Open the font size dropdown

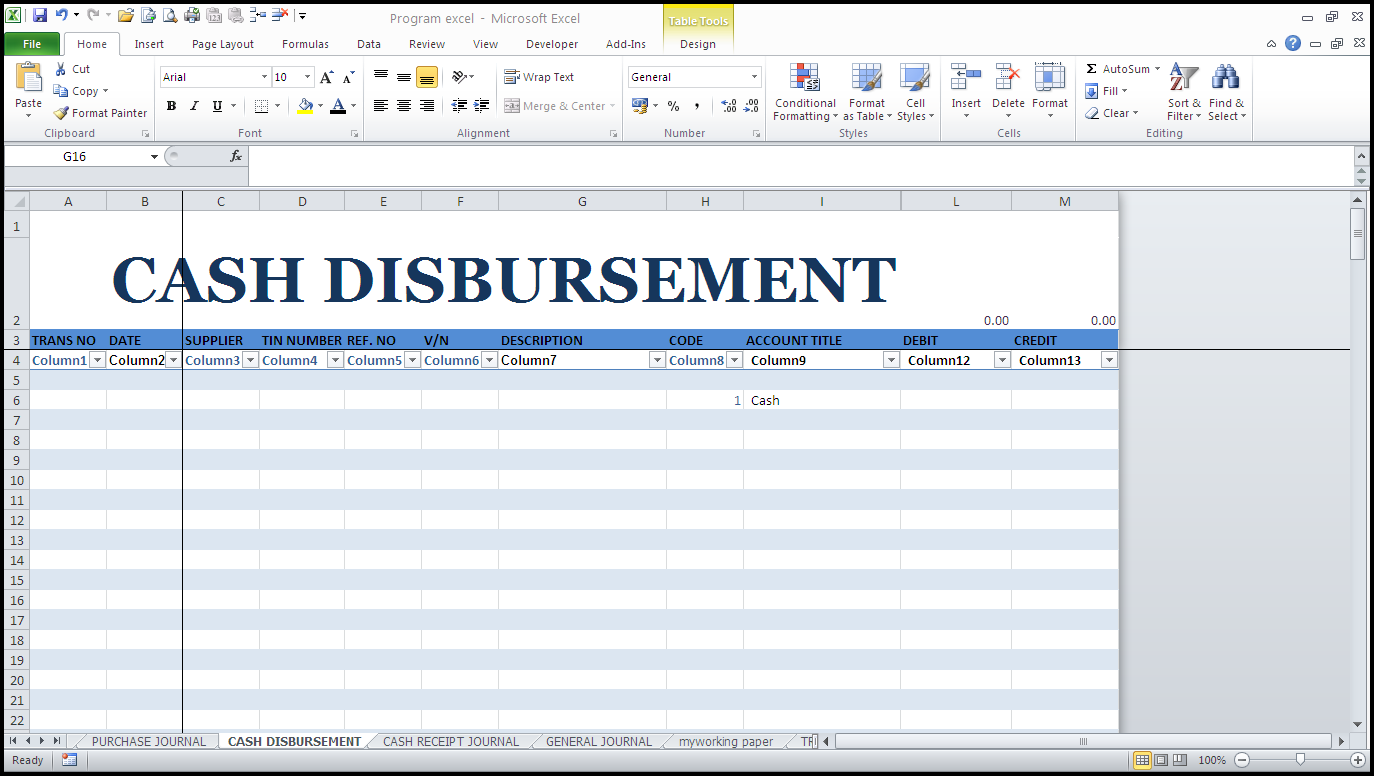pyautogui.click(x=305, y=76)
